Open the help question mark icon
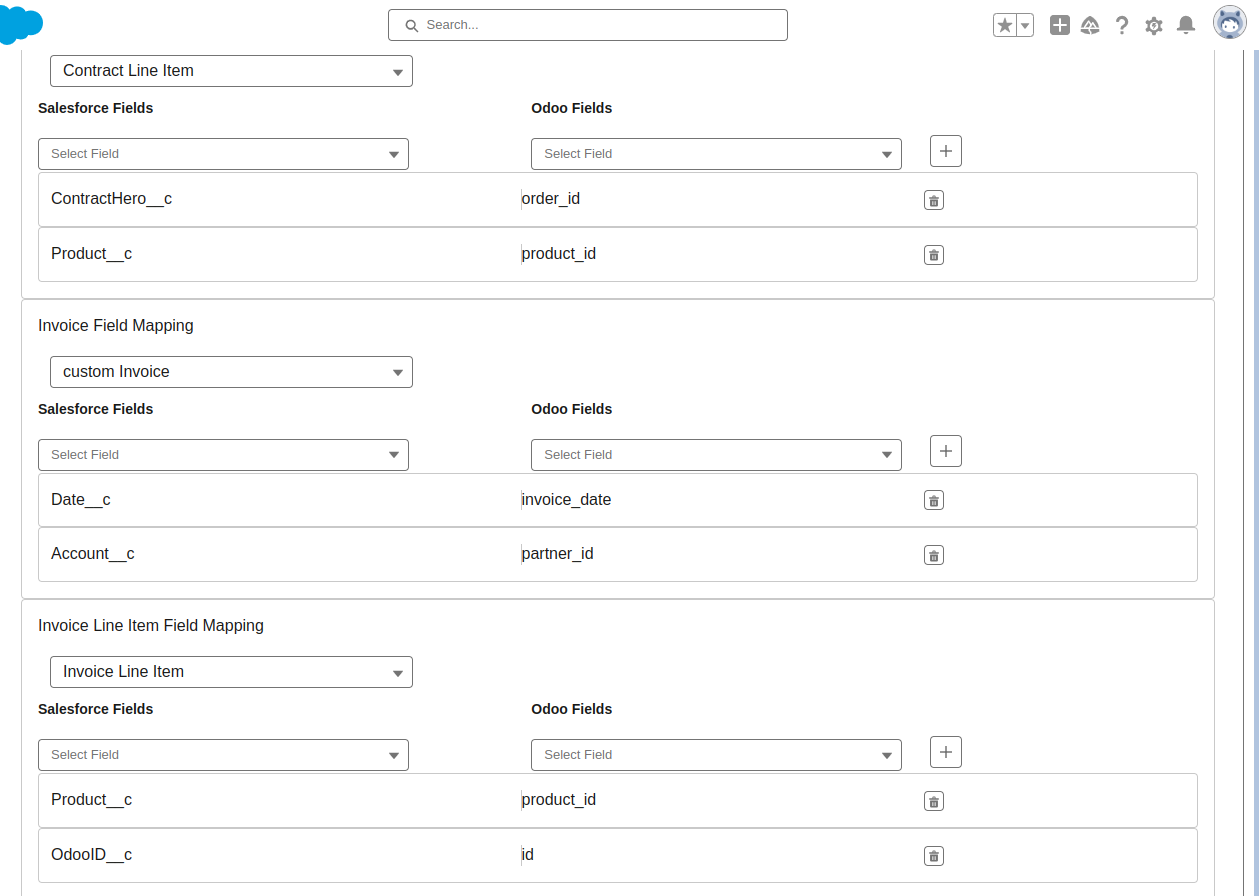The width and height of the screenshot is (1259, 896). 1121,25
